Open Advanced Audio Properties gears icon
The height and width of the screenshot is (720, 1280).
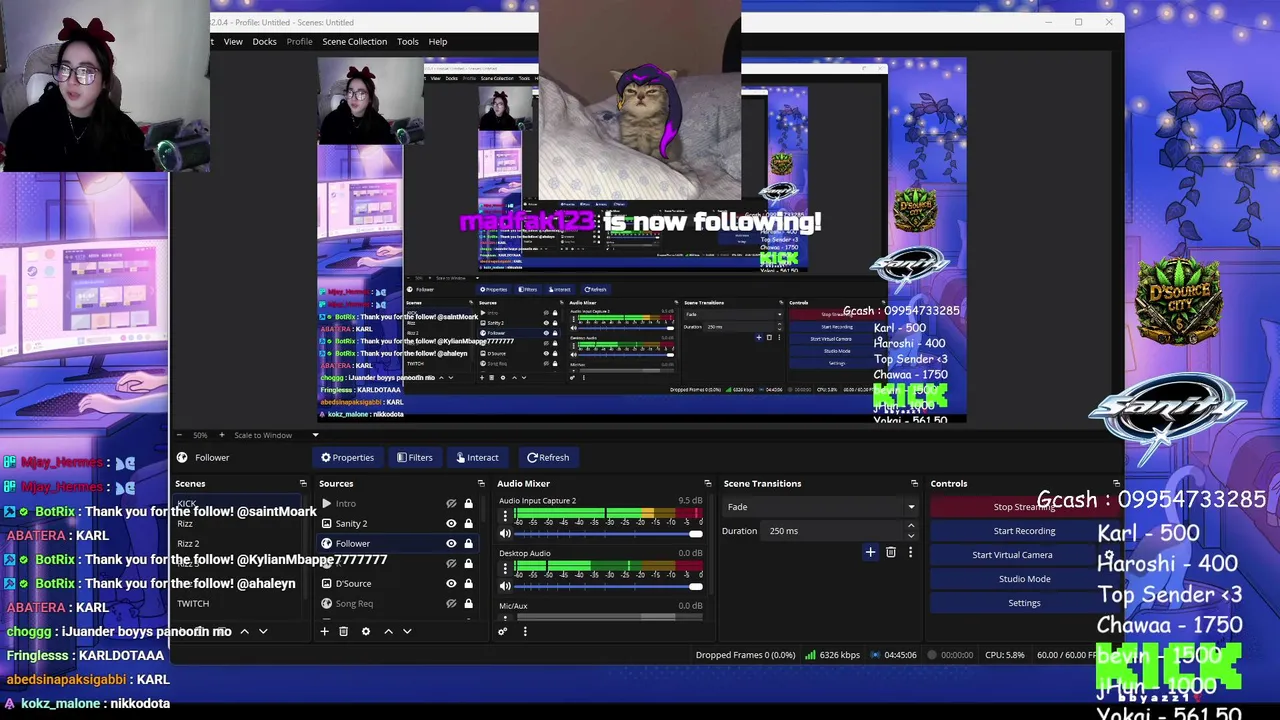click(502, 631)
